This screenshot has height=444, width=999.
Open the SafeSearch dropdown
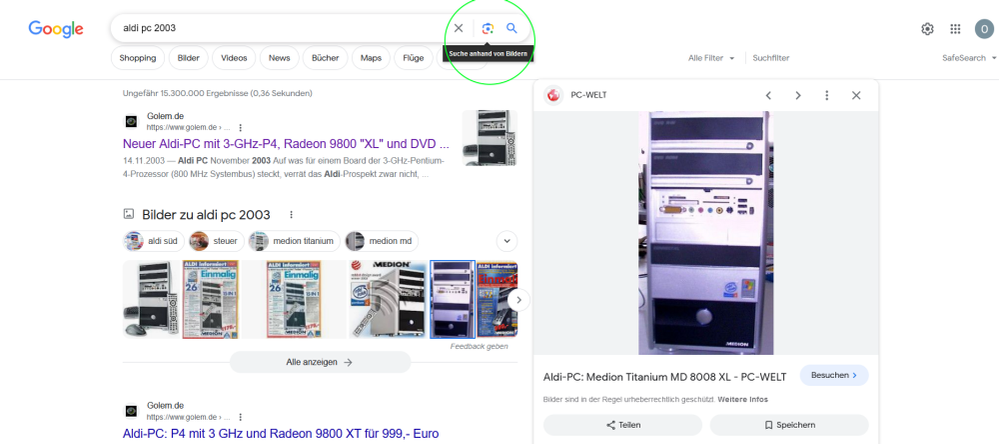pyautogui.click(x=968, y=58)
